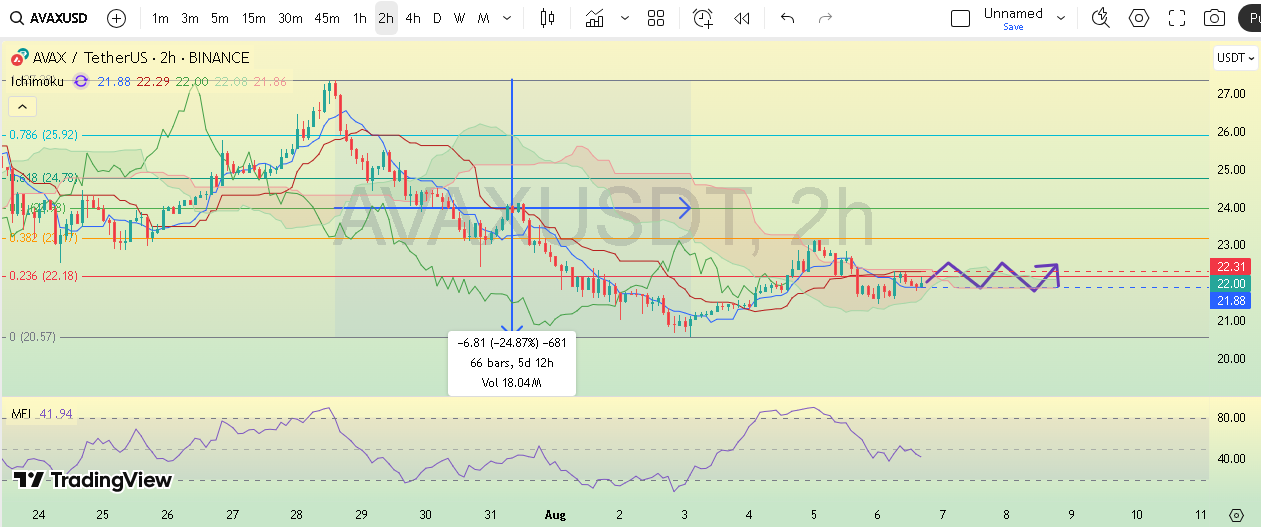Select the active 2h timeframe
This screenshot has height=527, width=1261.
tap(386, 18)
